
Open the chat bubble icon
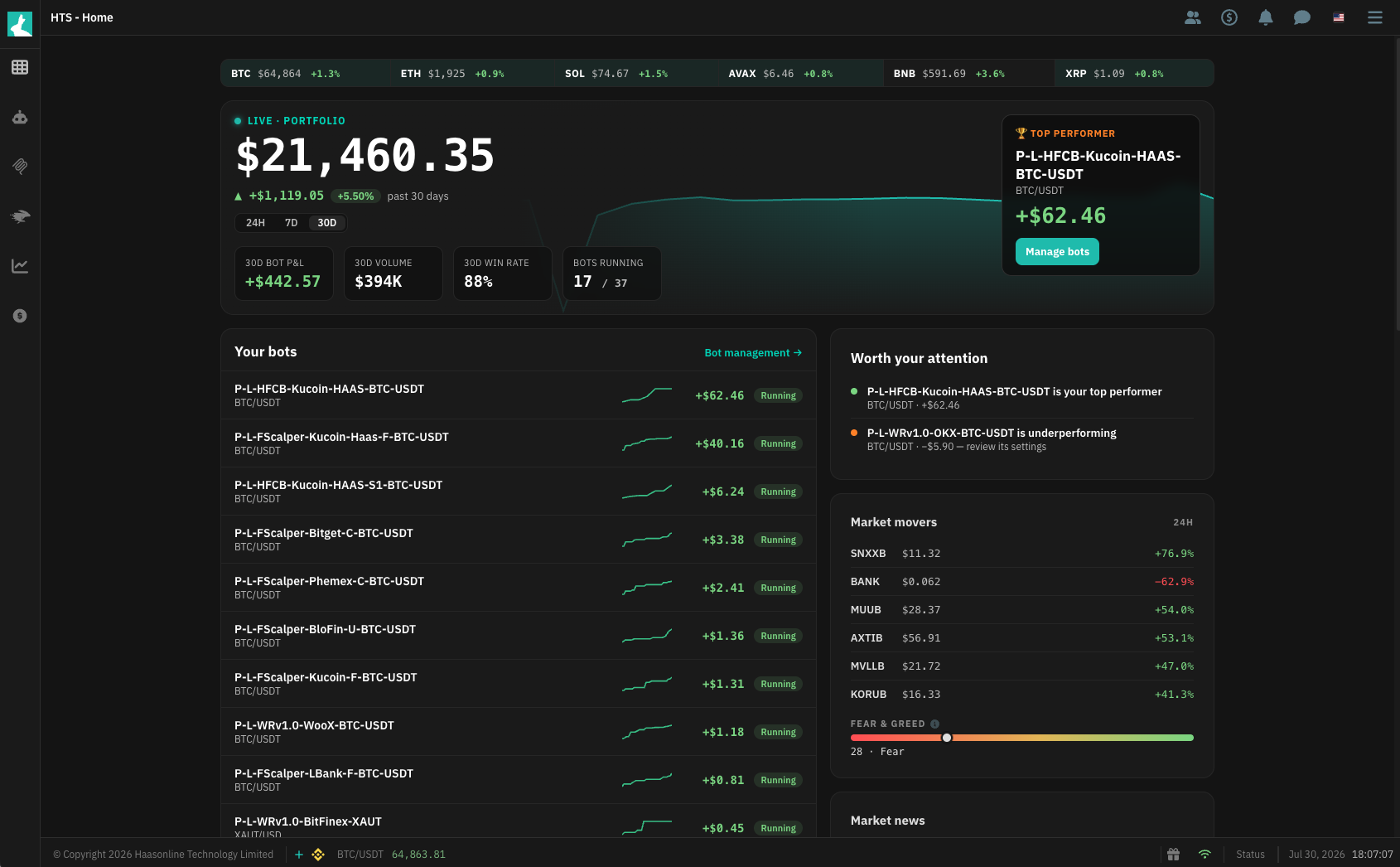(x=1302, y=17)
